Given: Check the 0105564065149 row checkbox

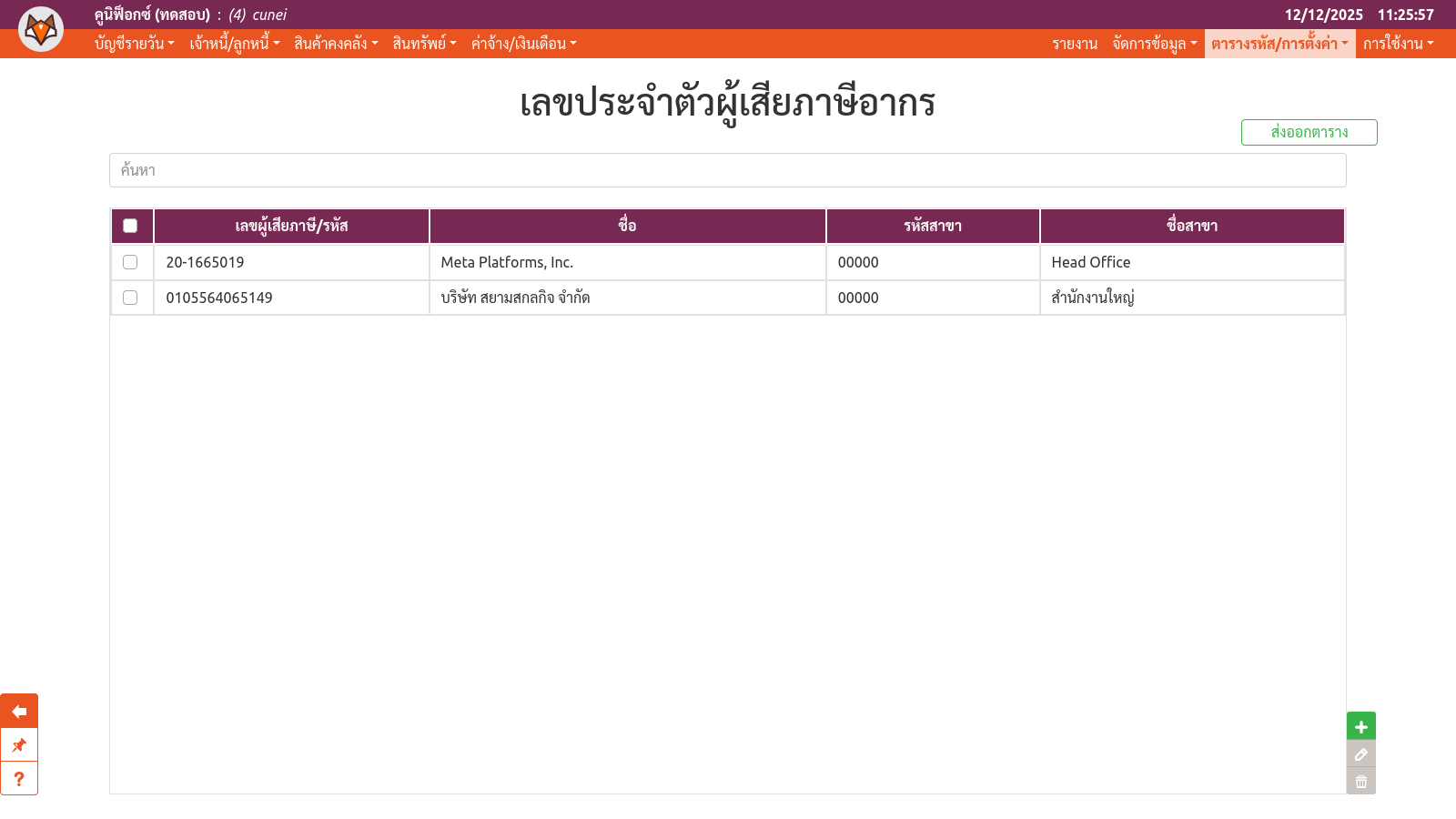Looking at the screenshot, I should point(130,298).
